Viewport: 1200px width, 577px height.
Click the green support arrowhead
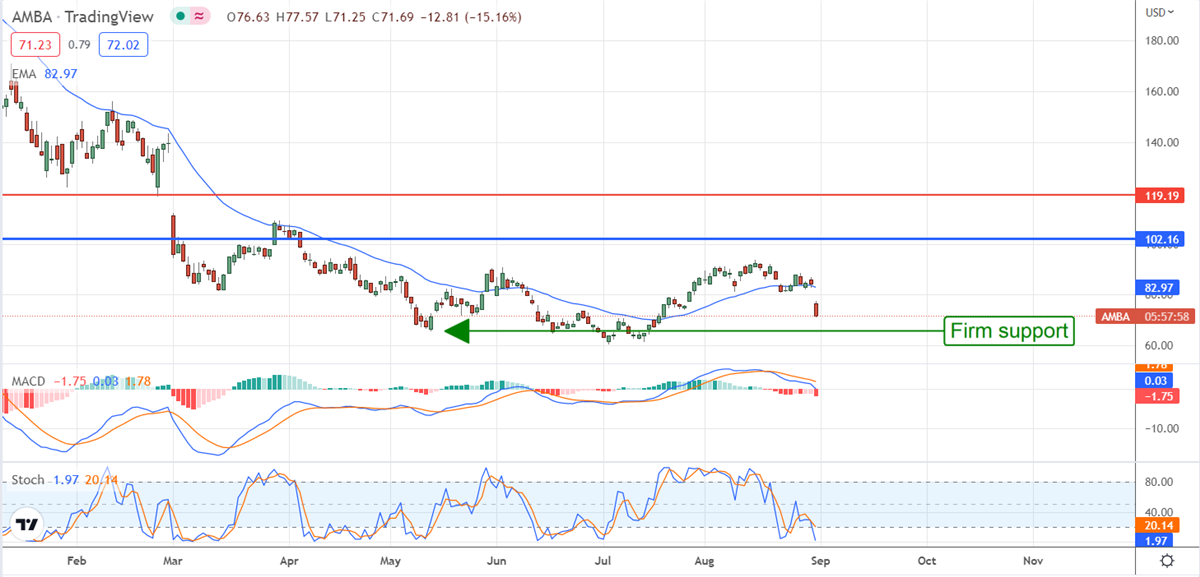coord(456,331)
